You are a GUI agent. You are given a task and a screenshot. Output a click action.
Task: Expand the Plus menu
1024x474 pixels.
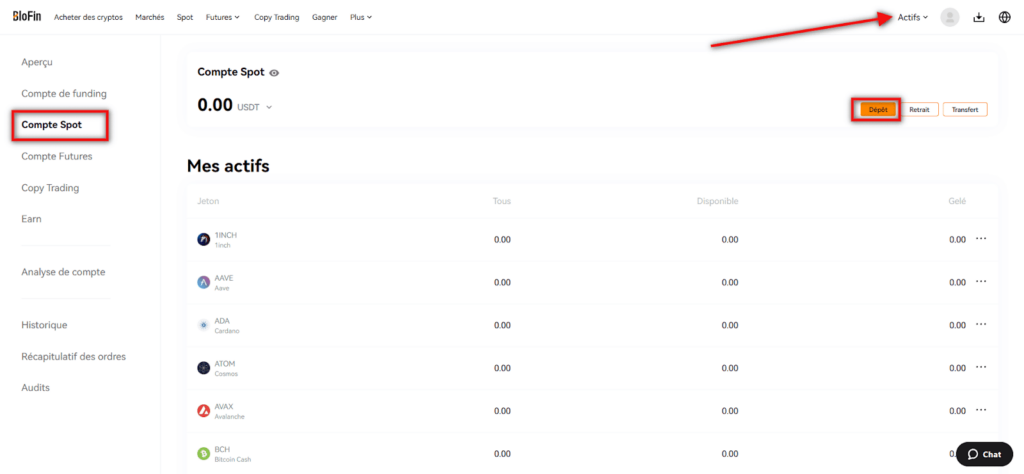pyautogui.click(x=360, y=17)
